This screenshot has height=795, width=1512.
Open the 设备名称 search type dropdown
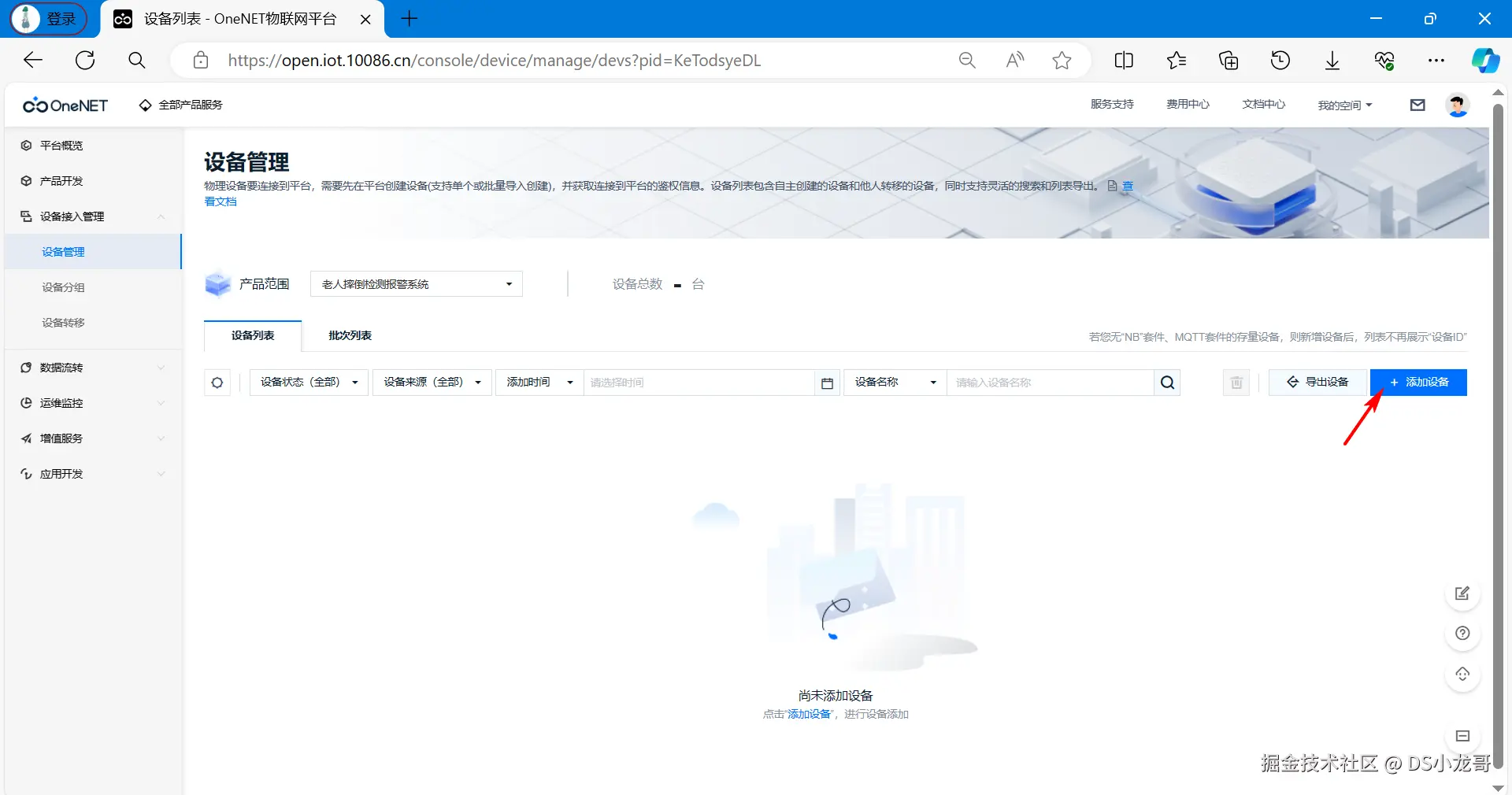(895, 383)
